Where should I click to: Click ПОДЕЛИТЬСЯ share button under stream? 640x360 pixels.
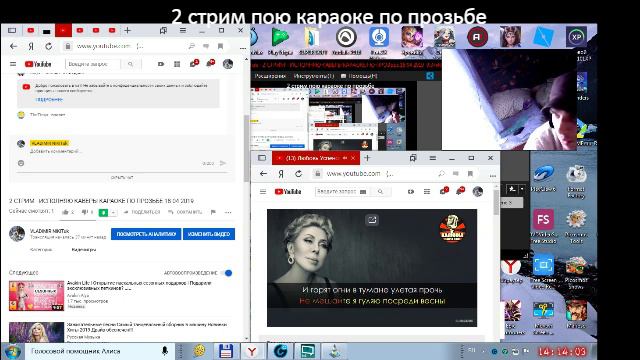[x=142, y=212]
